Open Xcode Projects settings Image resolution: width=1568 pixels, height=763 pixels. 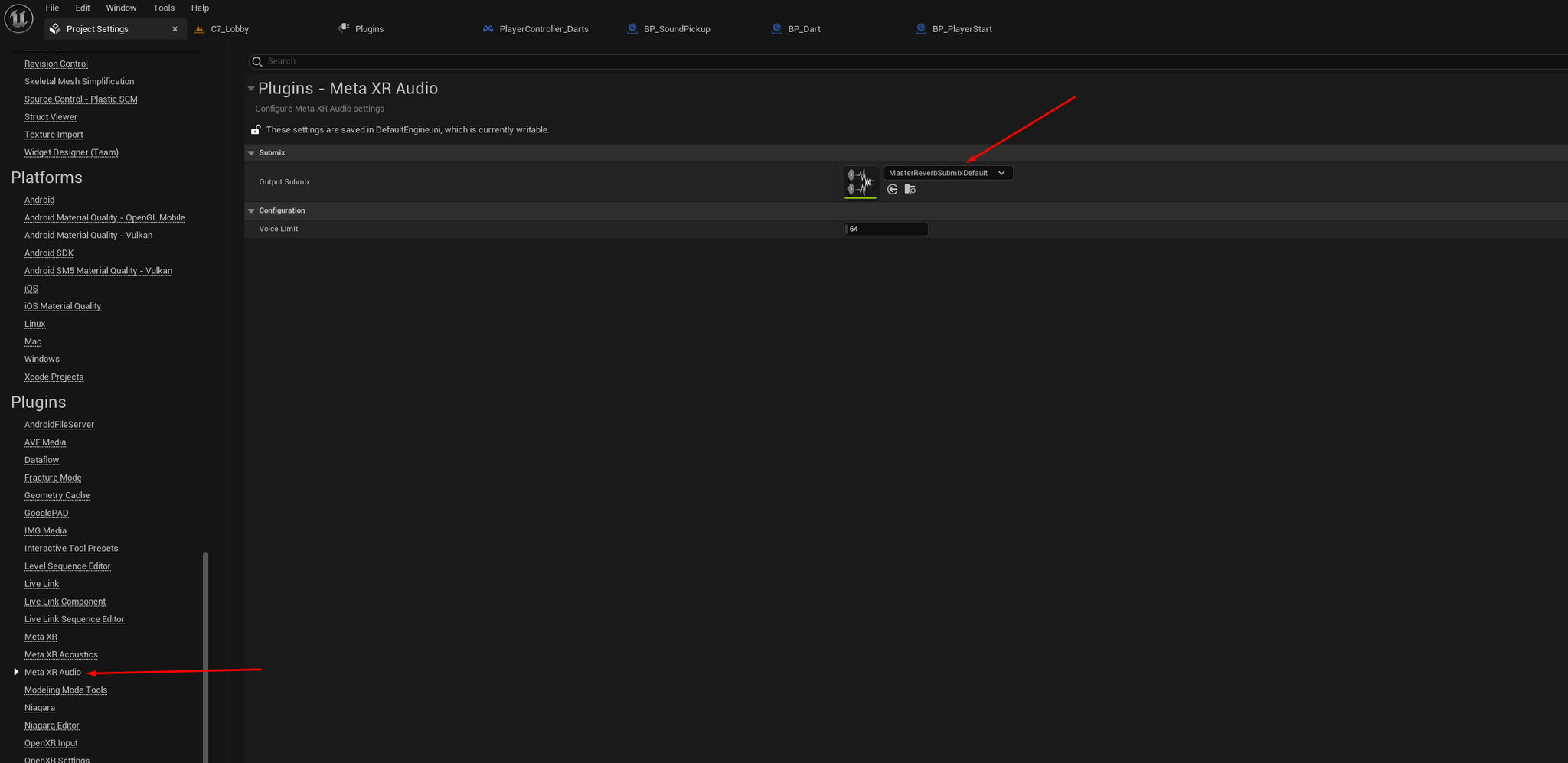pos(54,377)
